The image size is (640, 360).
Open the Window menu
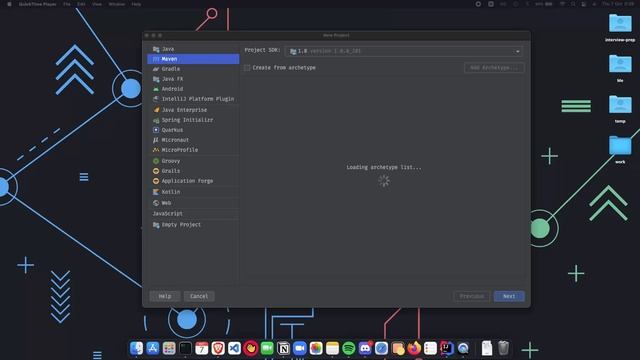click(x=117, y=4)
